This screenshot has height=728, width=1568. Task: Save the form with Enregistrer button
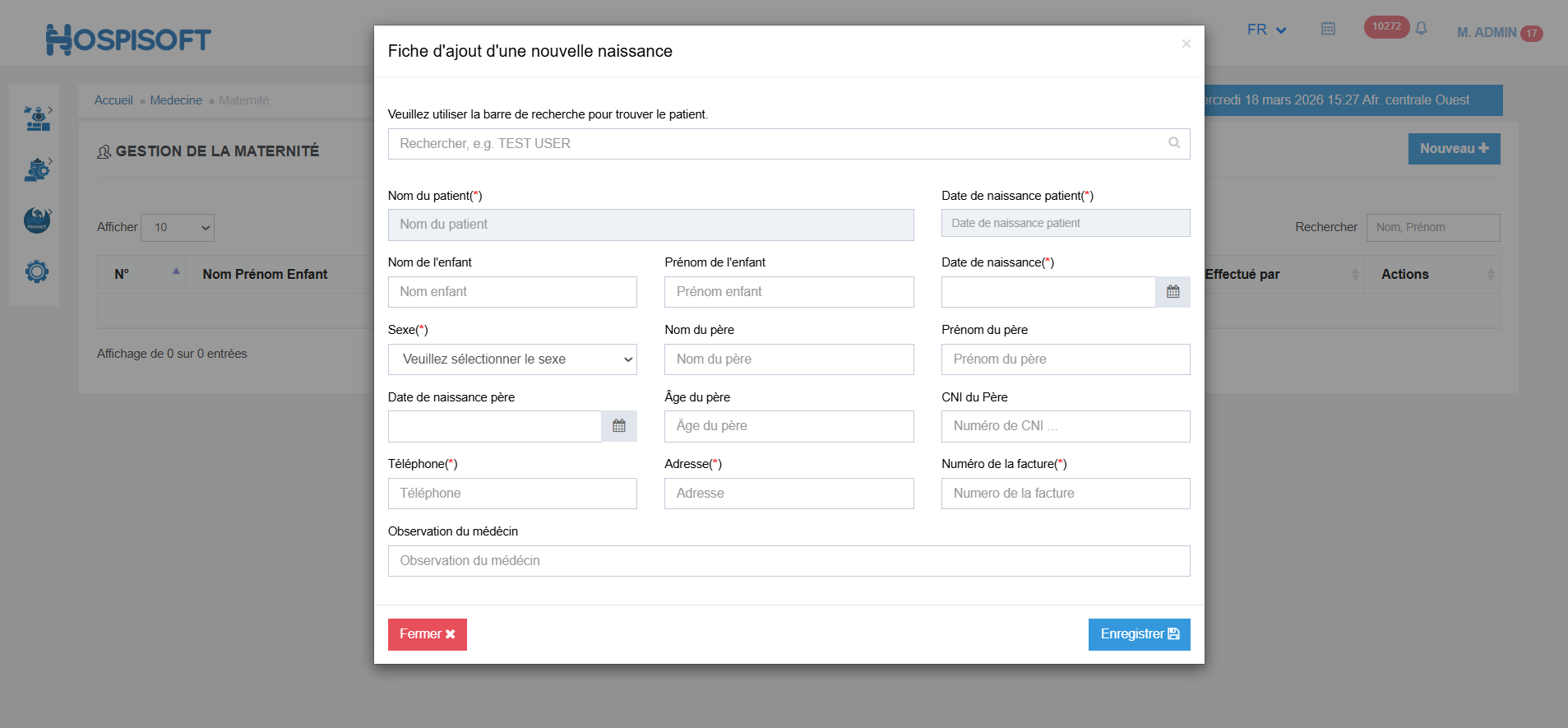pyautogui.click(x=1139, y=634)
